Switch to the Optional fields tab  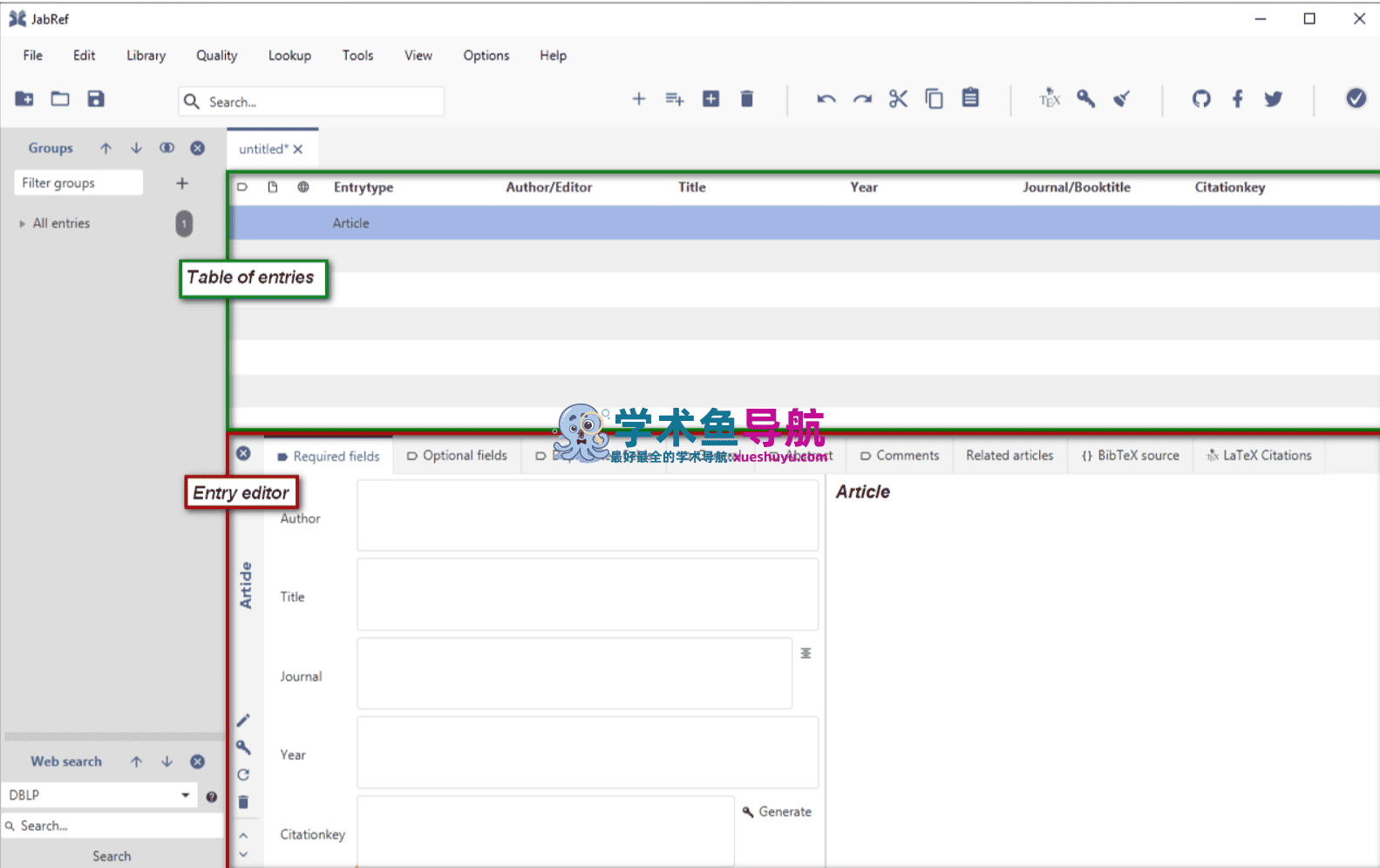(457, 456)
